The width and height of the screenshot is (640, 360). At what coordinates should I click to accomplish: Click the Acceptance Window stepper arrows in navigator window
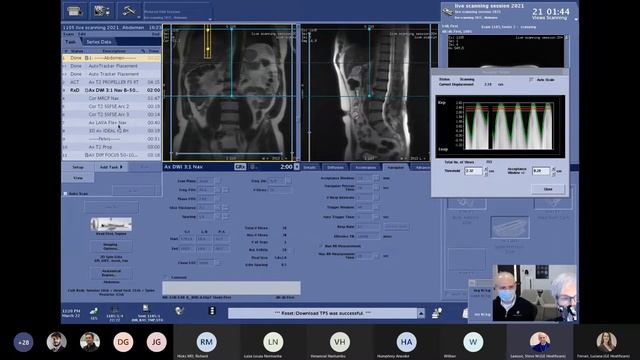coord(553,171)
